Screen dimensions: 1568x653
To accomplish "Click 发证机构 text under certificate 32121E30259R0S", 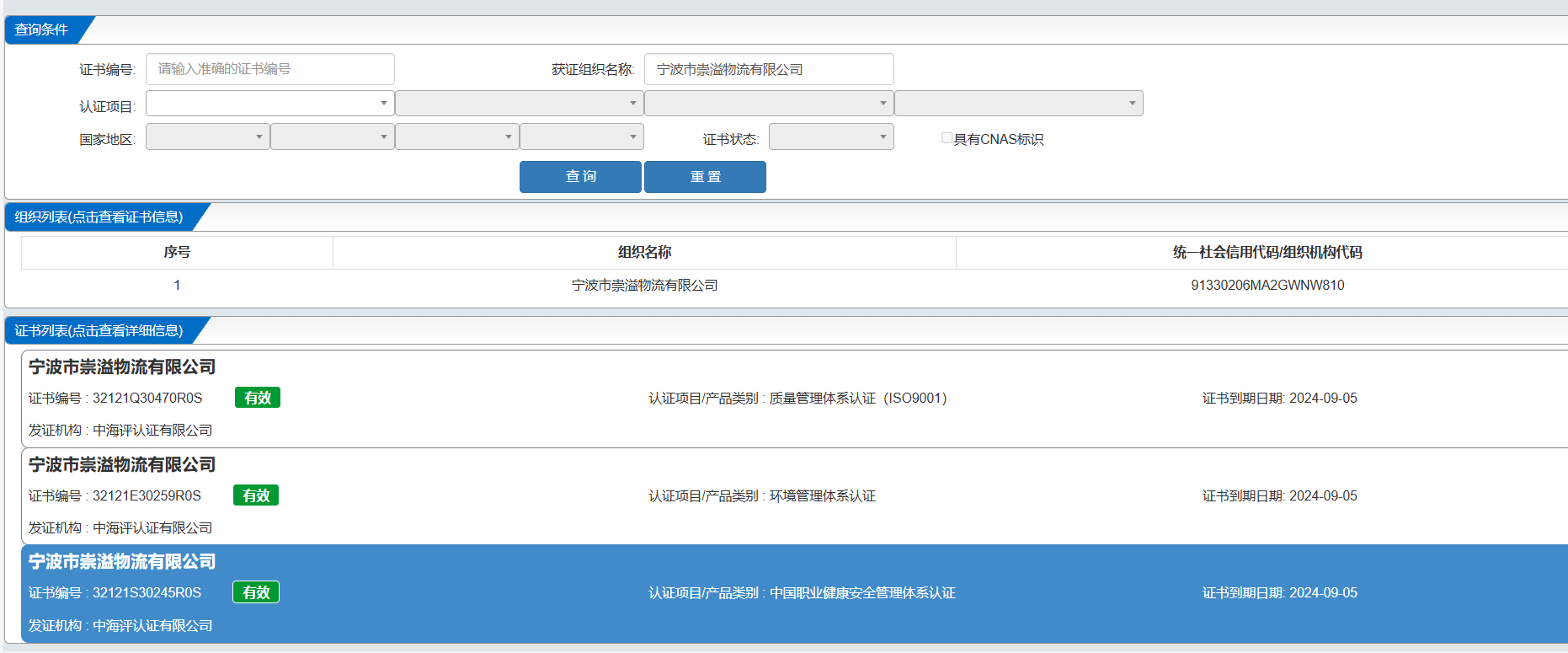I will click(120, 528).
